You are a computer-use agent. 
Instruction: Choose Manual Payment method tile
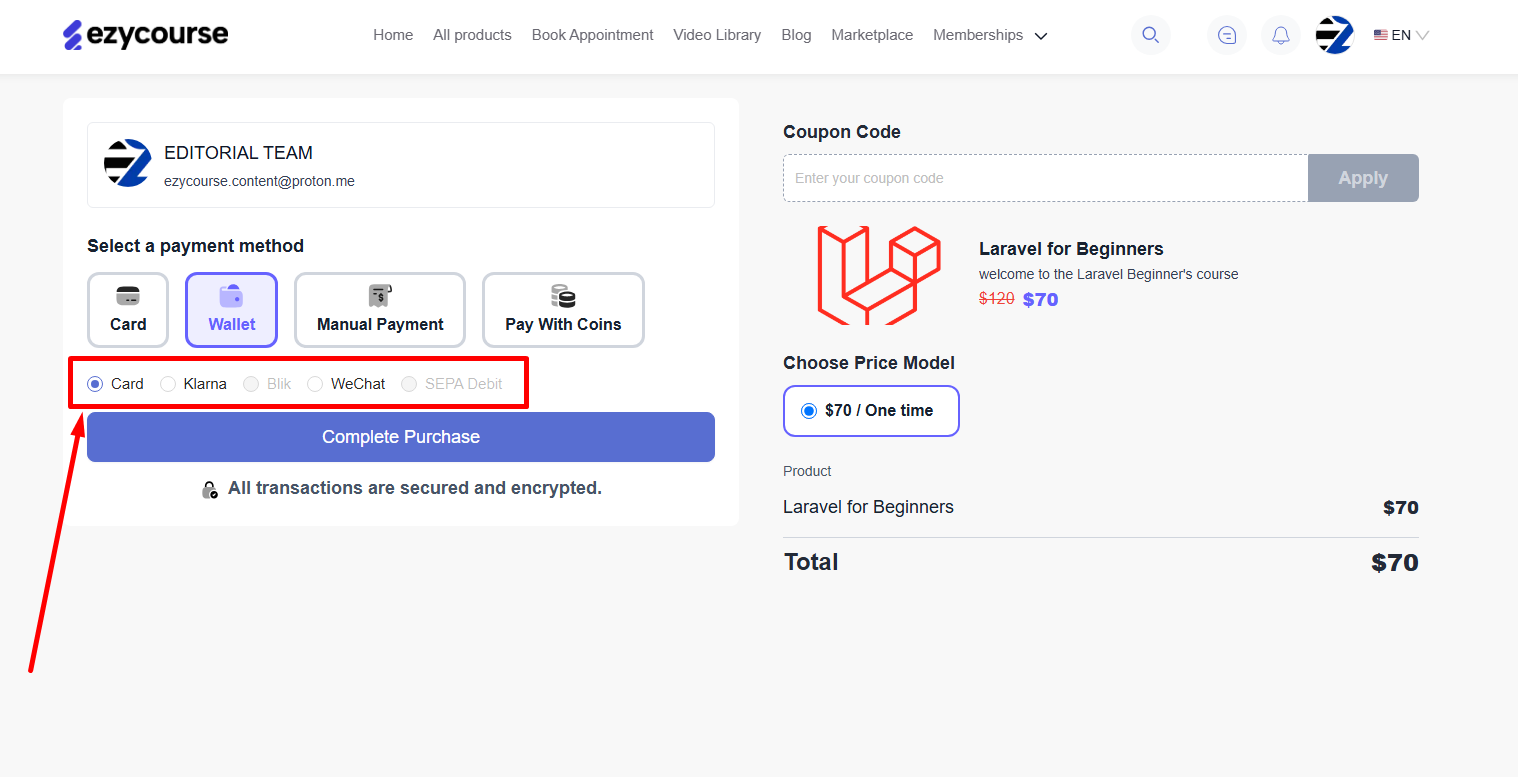coord(380,310)
